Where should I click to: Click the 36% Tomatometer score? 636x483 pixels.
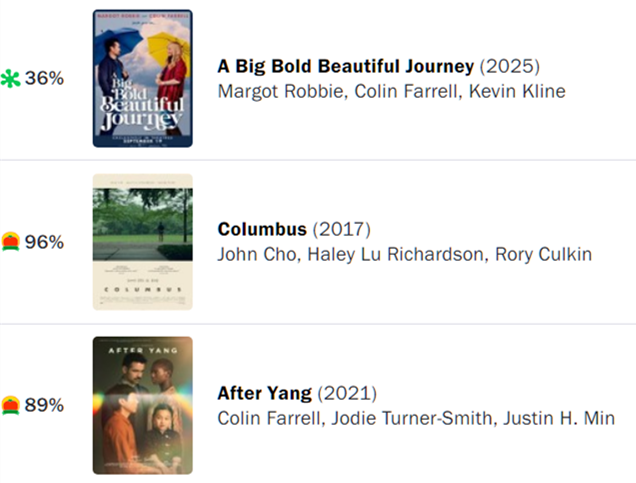[x=45, y=79]
